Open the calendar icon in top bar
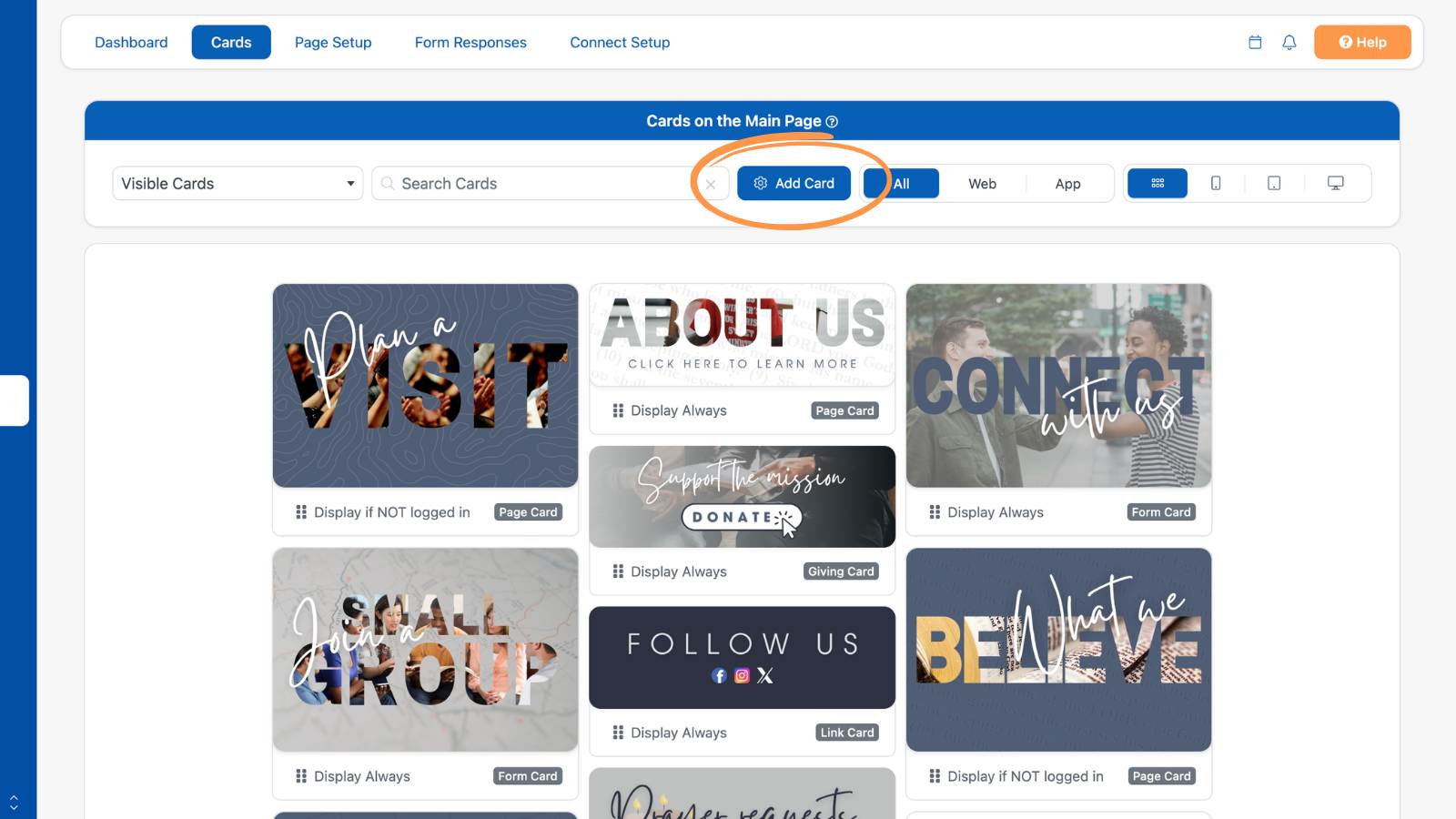The image size is (1456, 819). pyautogui.click(x=1255, y=42)
